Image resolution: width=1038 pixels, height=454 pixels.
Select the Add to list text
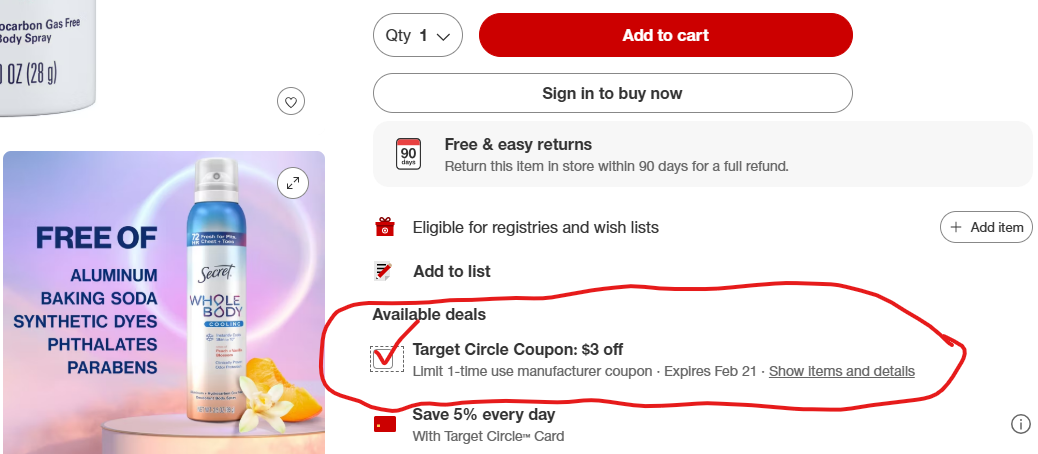tap(451, 271)
